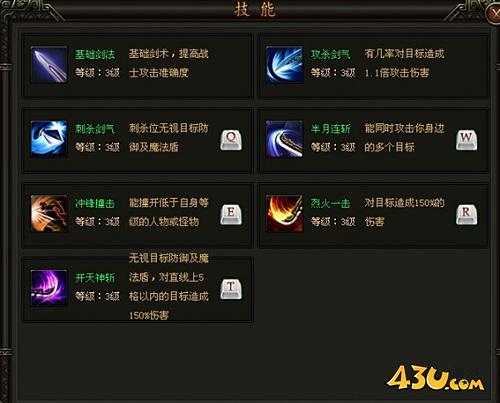Screen dimensions: 500x403
Task: Close the 技能 skills window
Action: point(495,13)
